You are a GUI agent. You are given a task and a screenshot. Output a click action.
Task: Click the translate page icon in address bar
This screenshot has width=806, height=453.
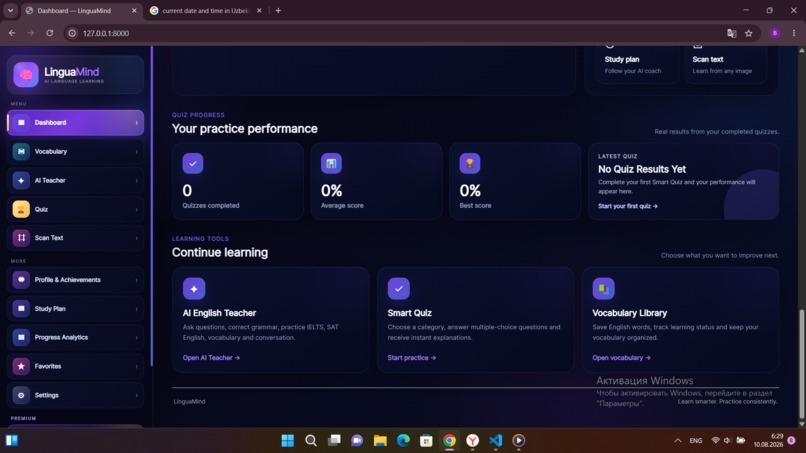[x=731, y=33]
